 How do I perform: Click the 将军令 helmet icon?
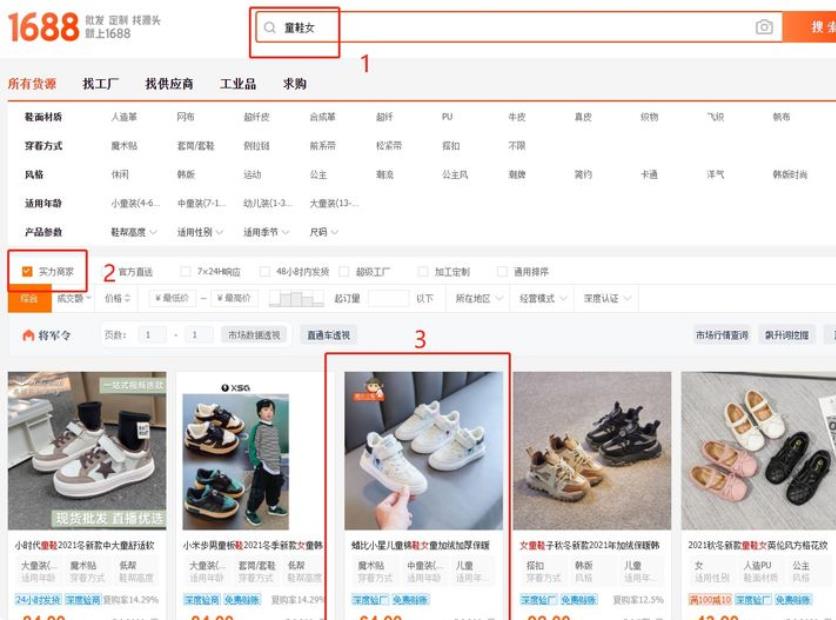(28, 336)
